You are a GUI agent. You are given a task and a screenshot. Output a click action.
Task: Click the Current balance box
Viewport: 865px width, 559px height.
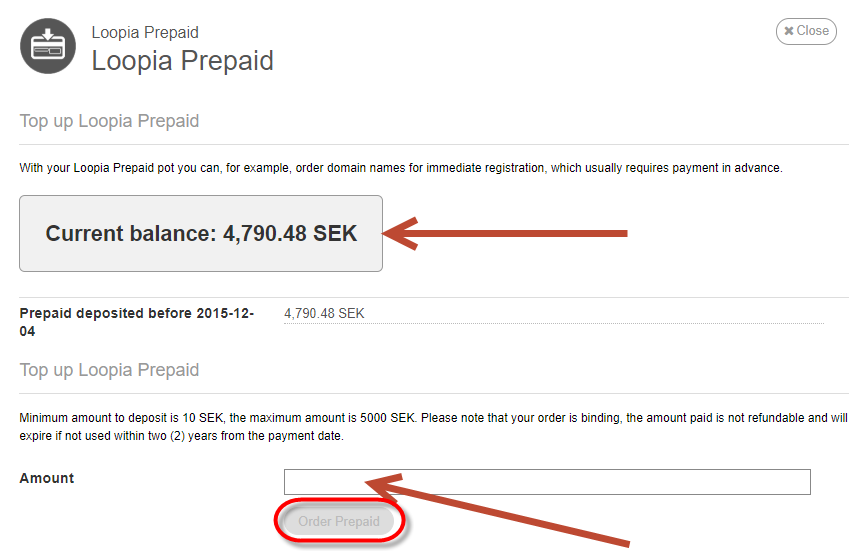coord(201,233)
